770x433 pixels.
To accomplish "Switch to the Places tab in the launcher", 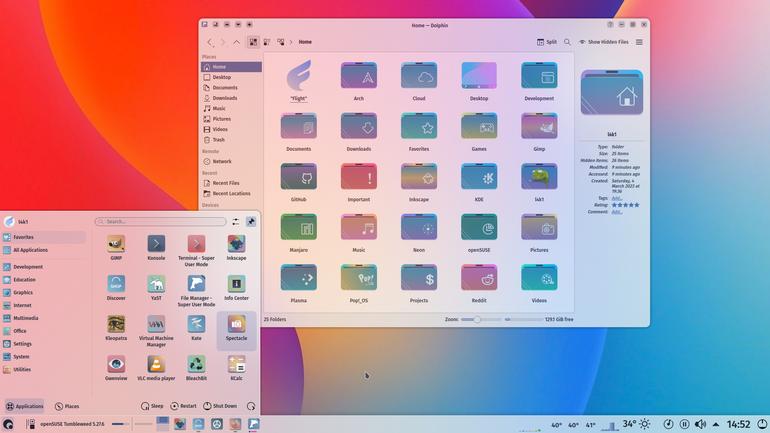I will (67, 406).
